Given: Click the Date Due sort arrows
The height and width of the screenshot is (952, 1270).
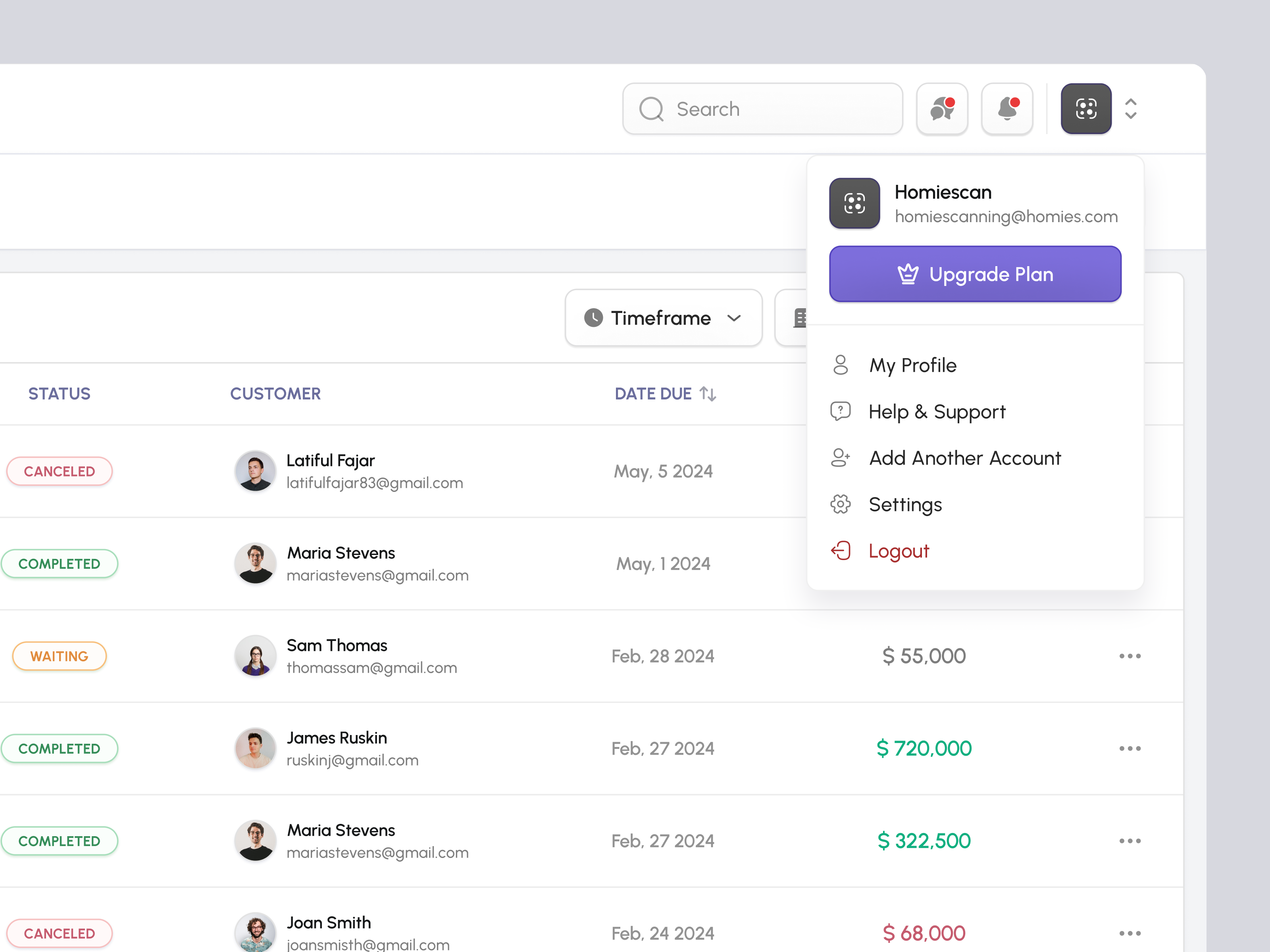Looking at the screenshot, I should 708,393.
